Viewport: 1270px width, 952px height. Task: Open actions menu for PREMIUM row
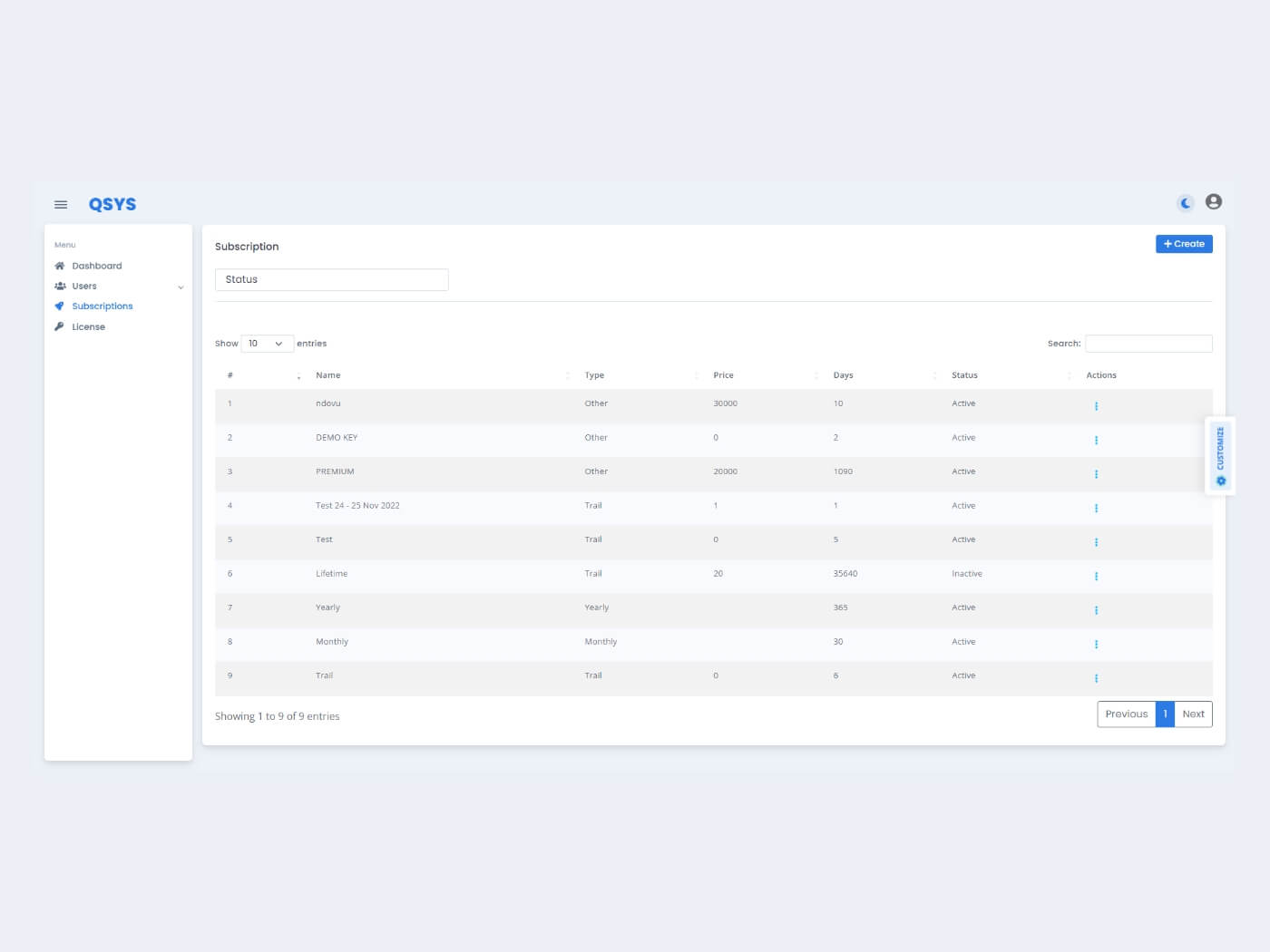click(x=1096, y=474)
